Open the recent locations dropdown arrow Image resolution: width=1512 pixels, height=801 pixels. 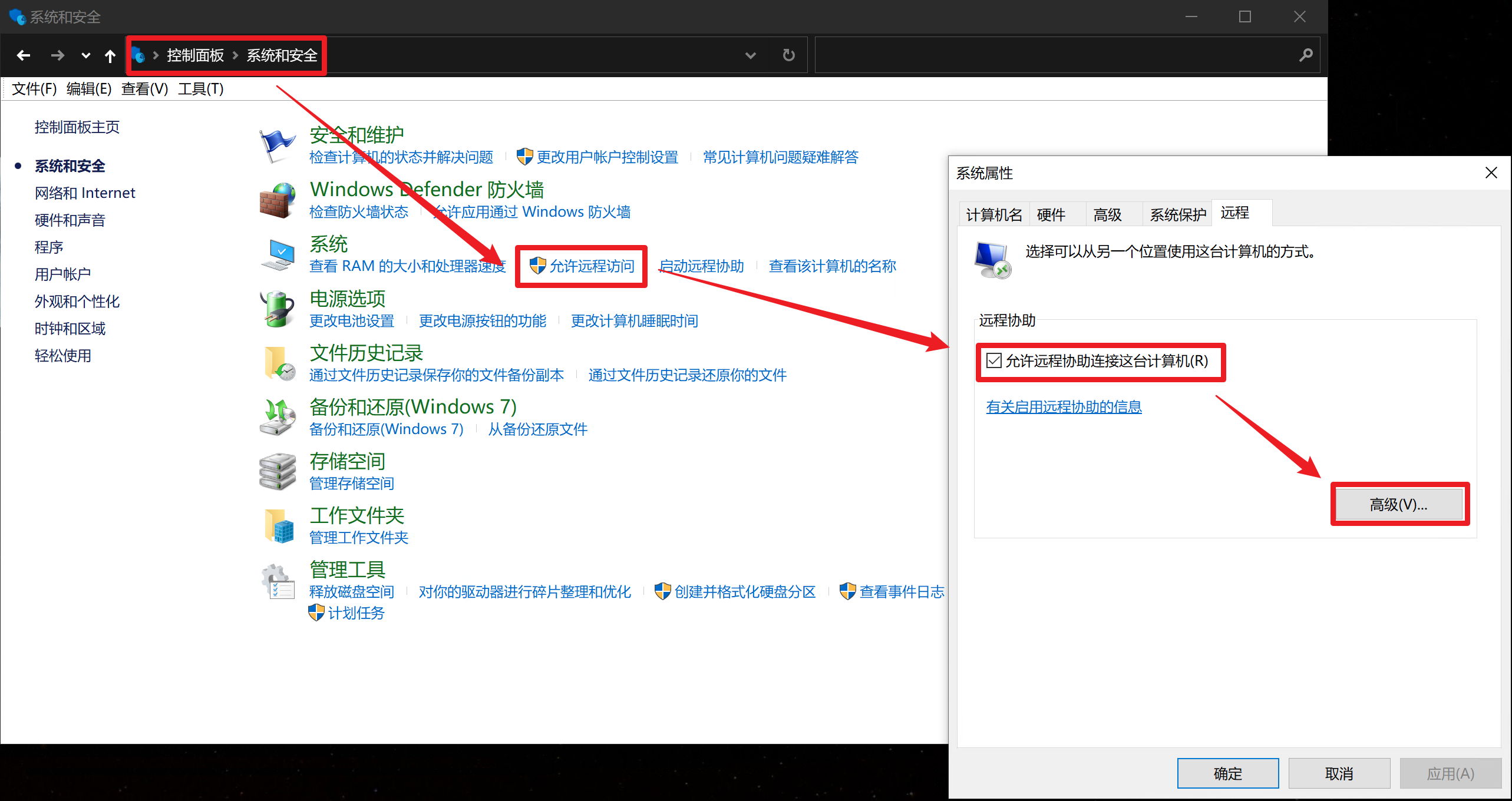pos(86,56)
